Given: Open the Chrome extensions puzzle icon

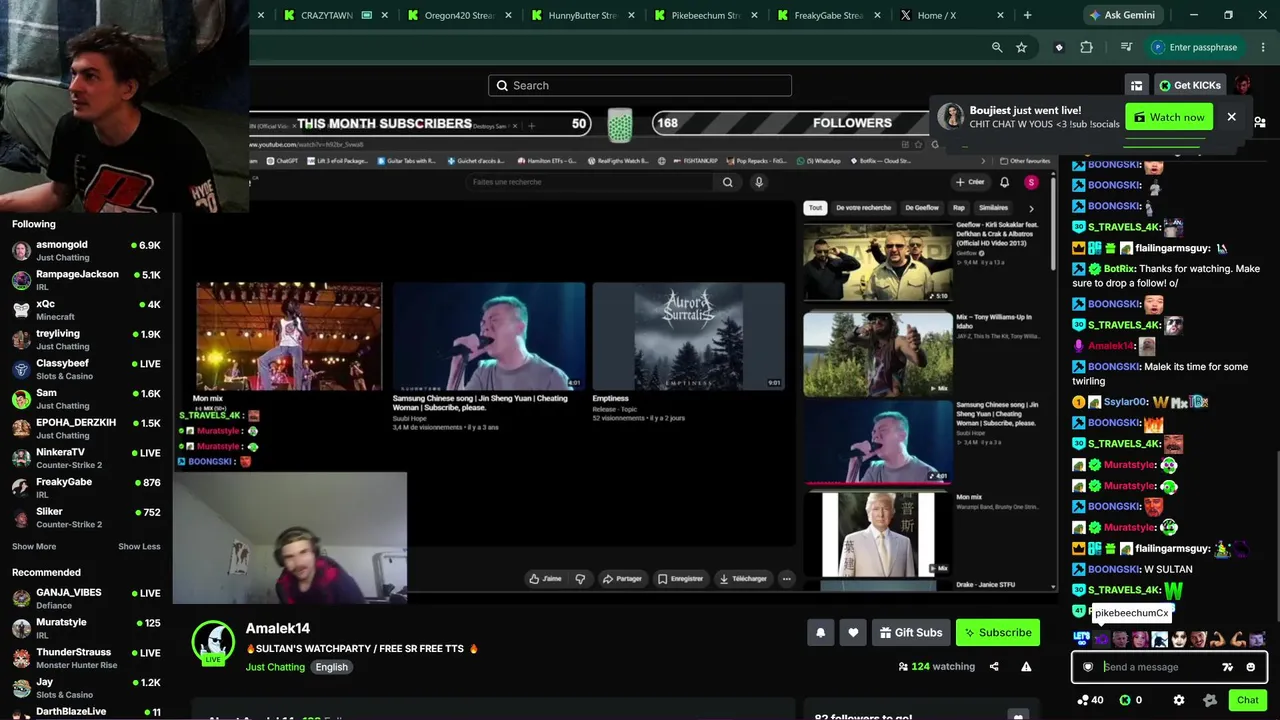Looking at the screenshot, I should pos(1087,47).
